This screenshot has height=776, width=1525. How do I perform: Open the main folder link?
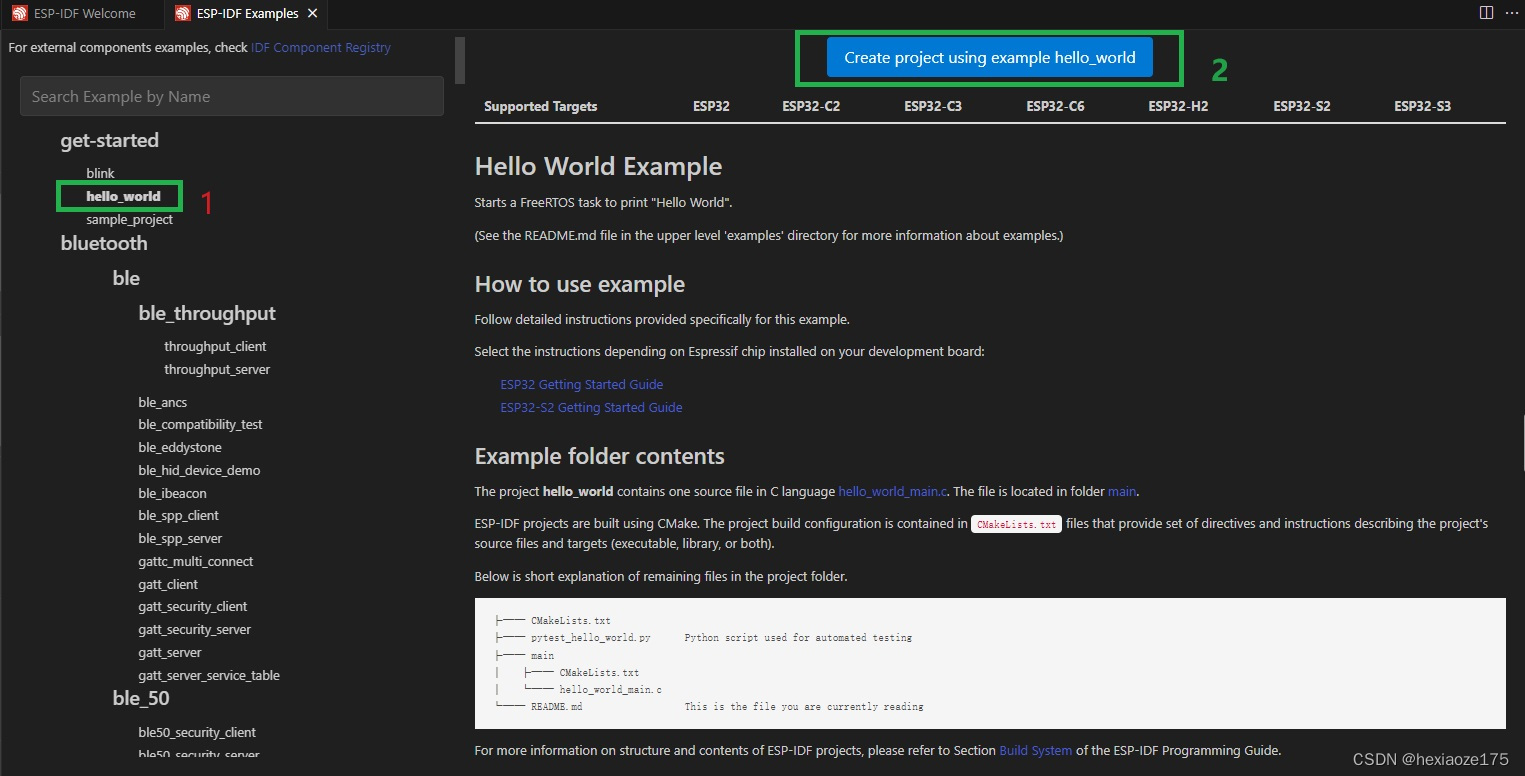pyautogui.click(x=1122, y=491)
